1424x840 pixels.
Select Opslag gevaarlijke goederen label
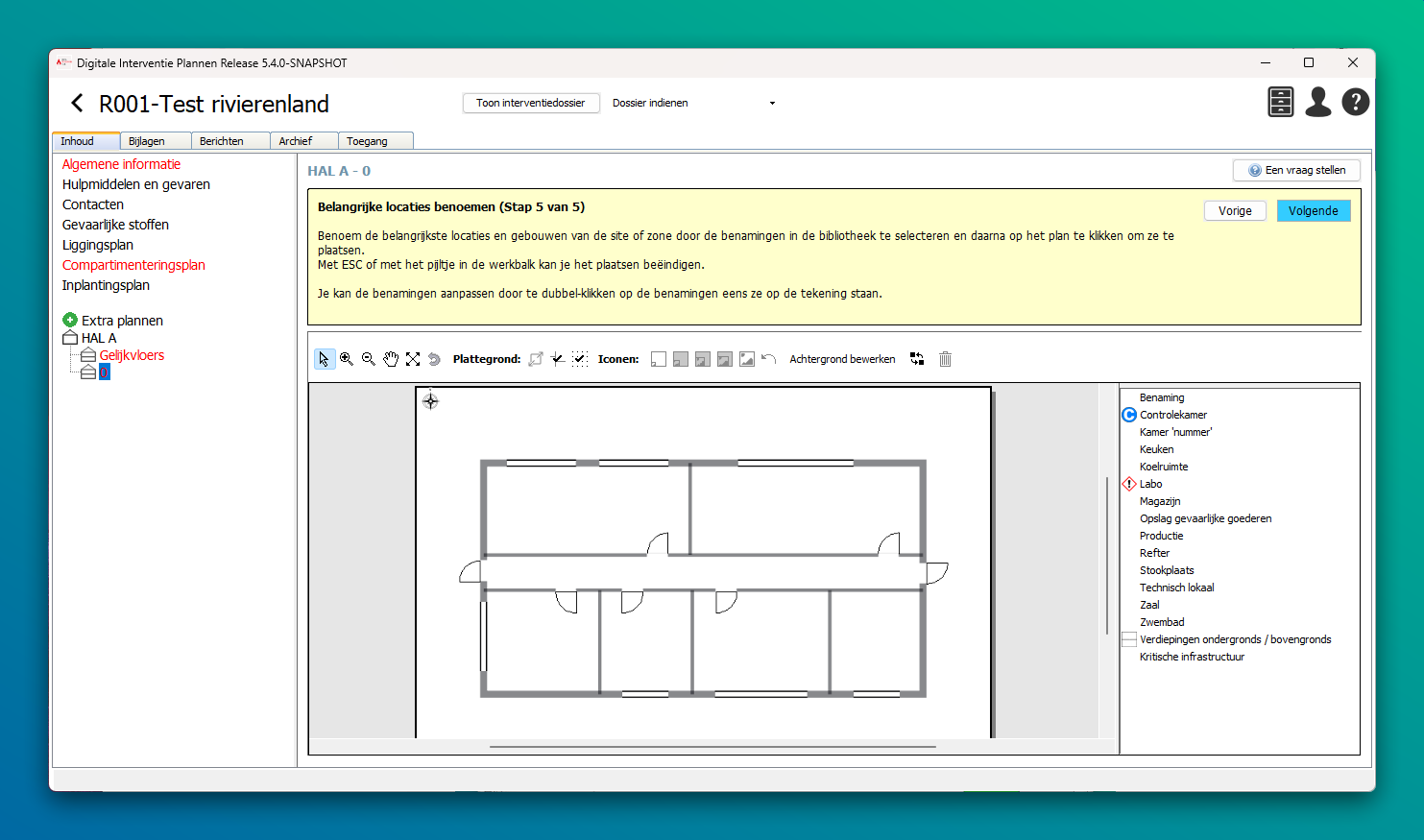pyautogui.click(x=1205, y=518)
